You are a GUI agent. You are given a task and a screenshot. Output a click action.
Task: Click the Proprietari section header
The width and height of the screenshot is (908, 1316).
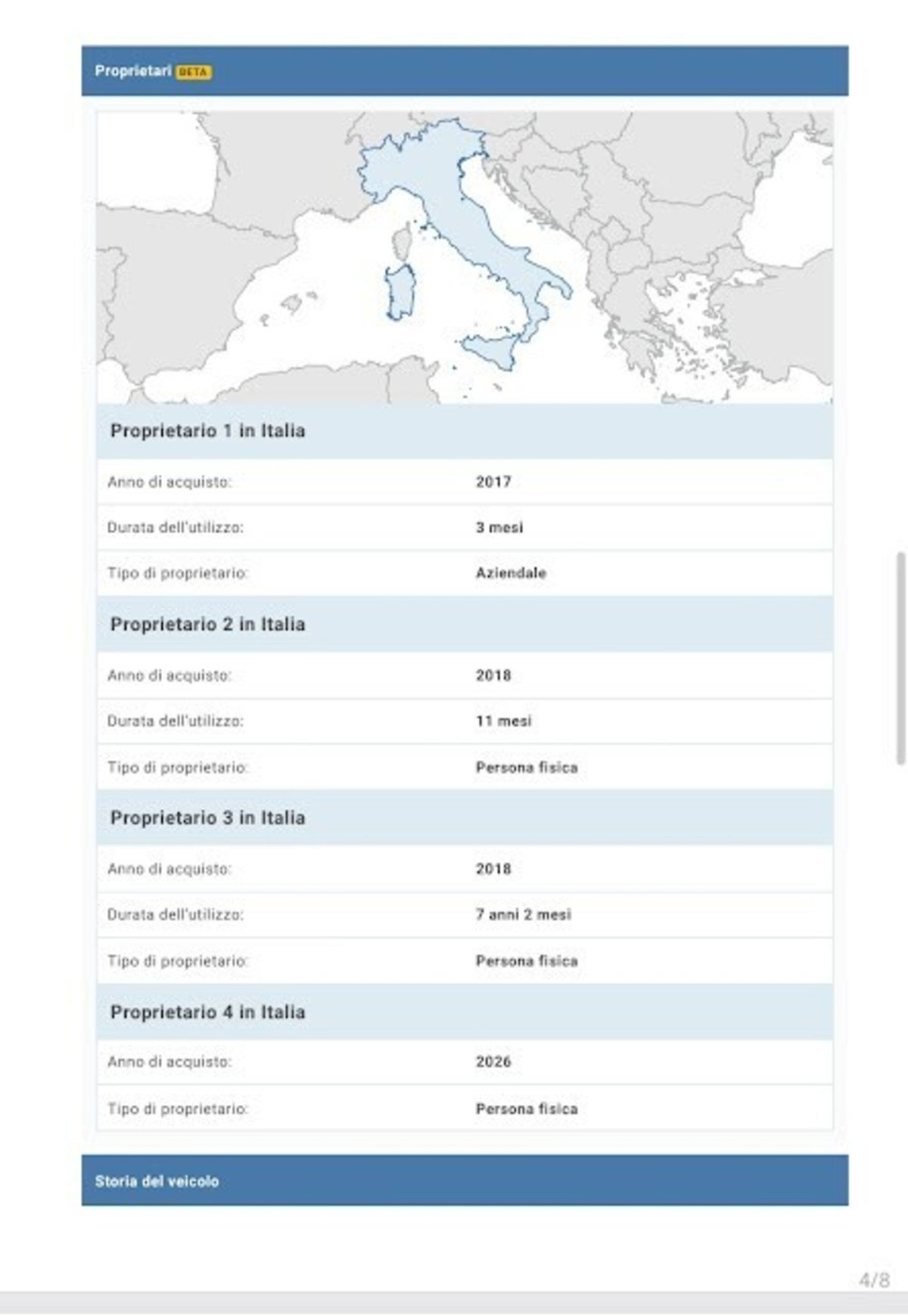465,70
